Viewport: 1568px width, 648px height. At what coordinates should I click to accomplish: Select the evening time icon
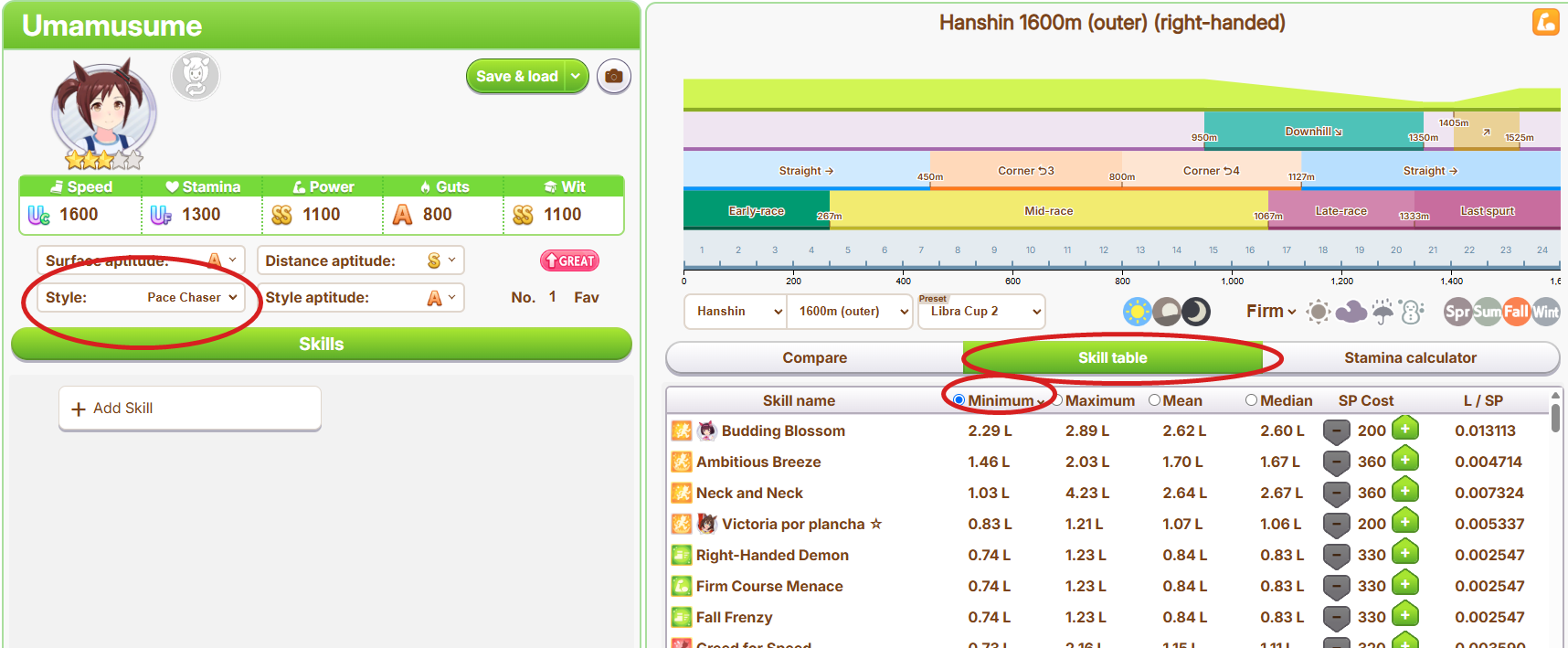click(1167, 312)
